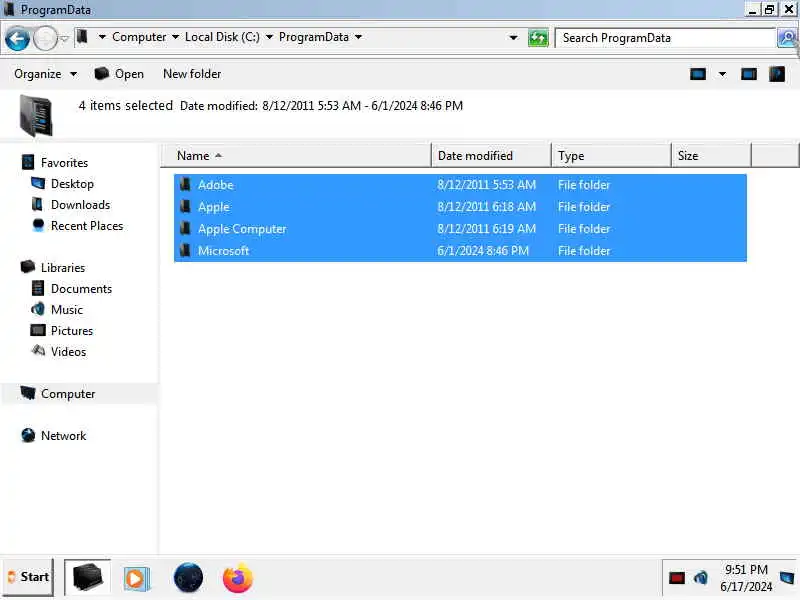This screenshot has height=600, width=800.
Task: Open Recent Places in Favorites
Action: [87, 226]
